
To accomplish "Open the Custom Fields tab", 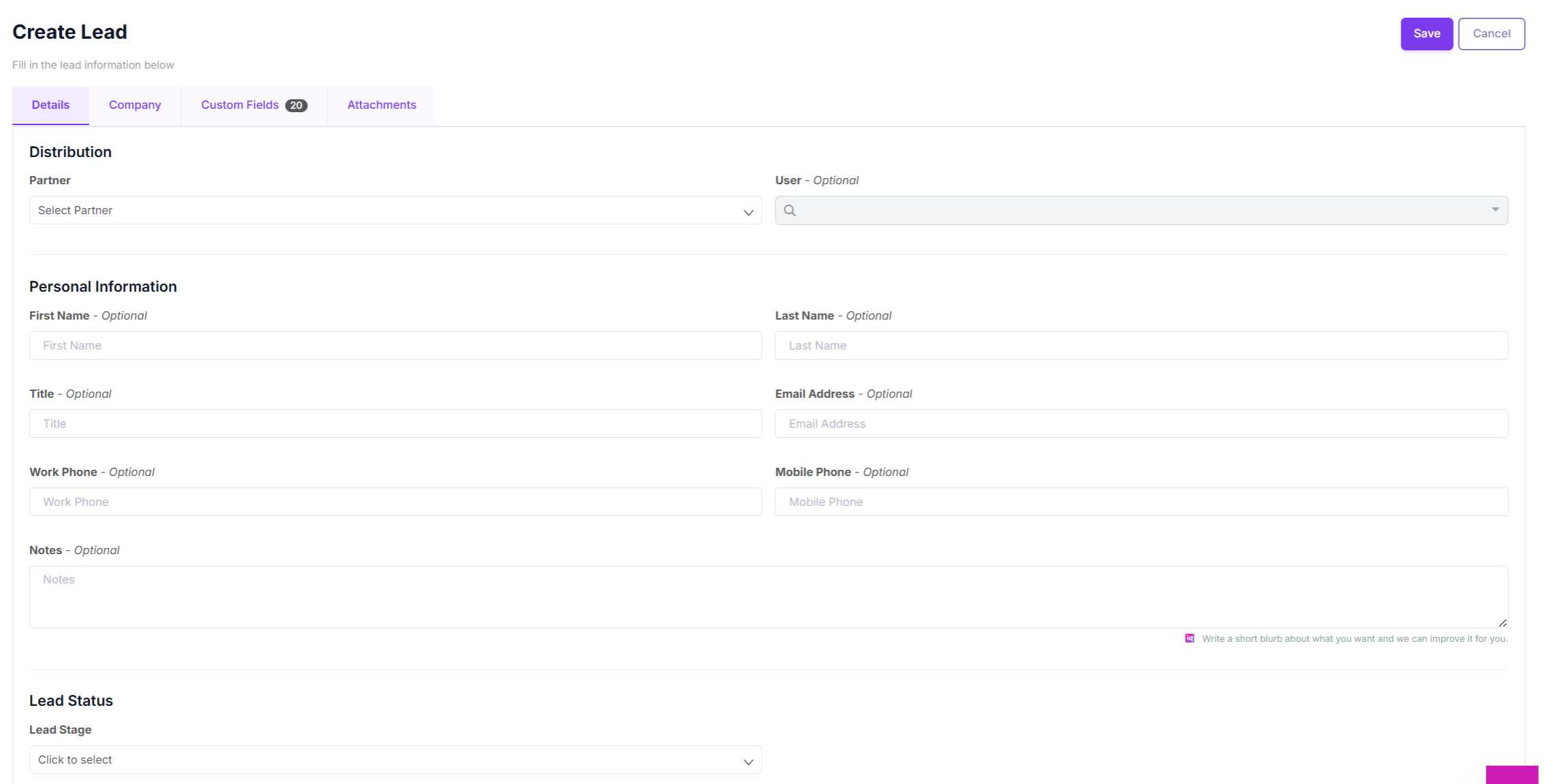I will tap(254, 105).
